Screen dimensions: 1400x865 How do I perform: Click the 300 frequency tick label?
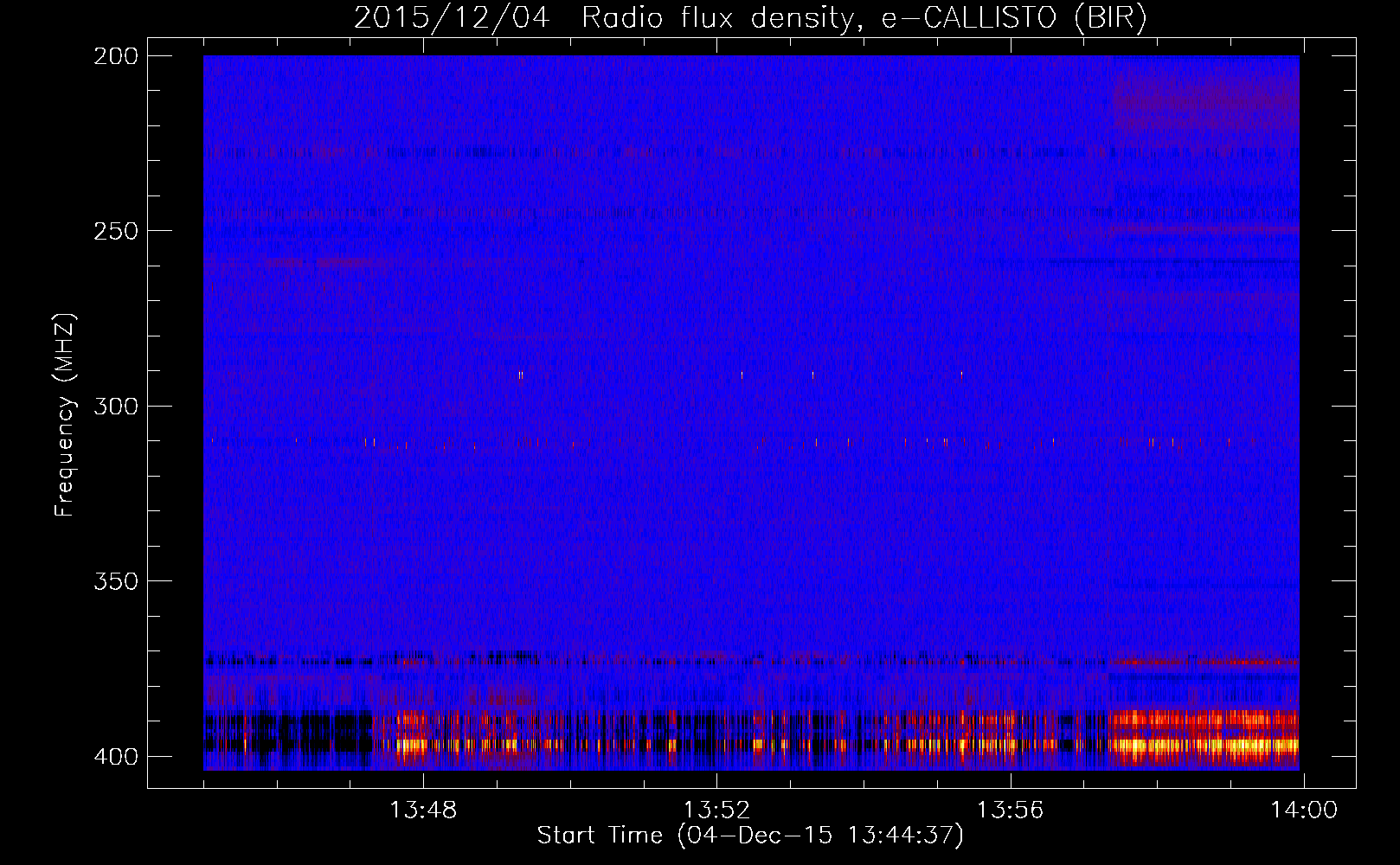[x=115, y=407]
